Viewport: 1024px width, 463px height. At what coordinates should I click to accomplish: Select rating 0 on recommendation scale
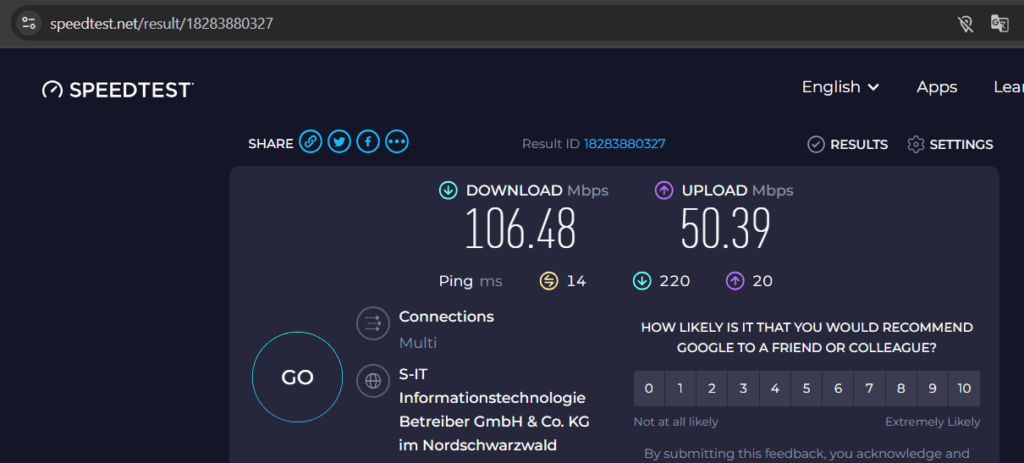pos(649,388)
